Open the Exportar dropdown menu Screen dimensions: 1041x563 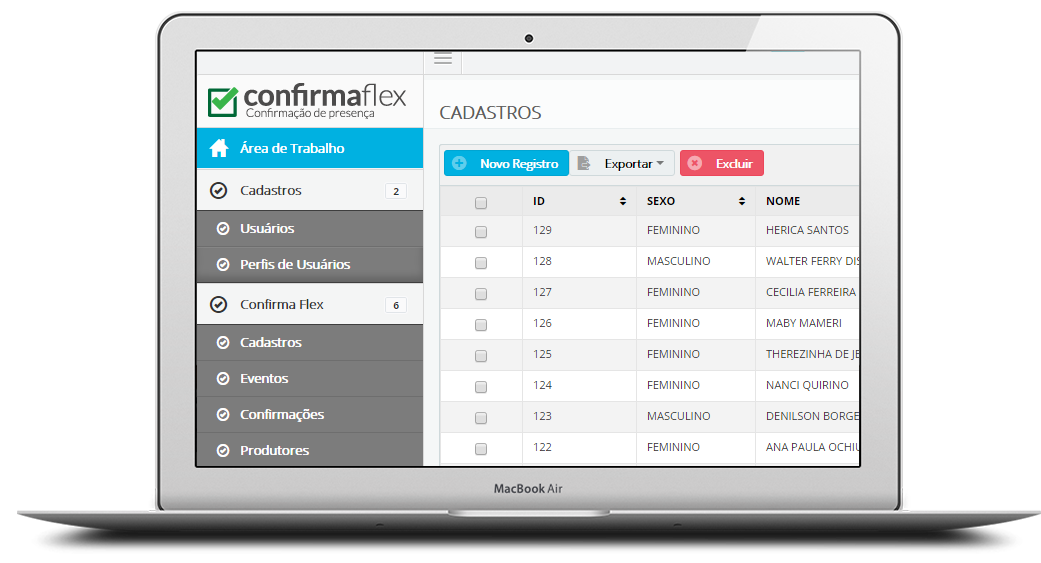tap(622, 164)
